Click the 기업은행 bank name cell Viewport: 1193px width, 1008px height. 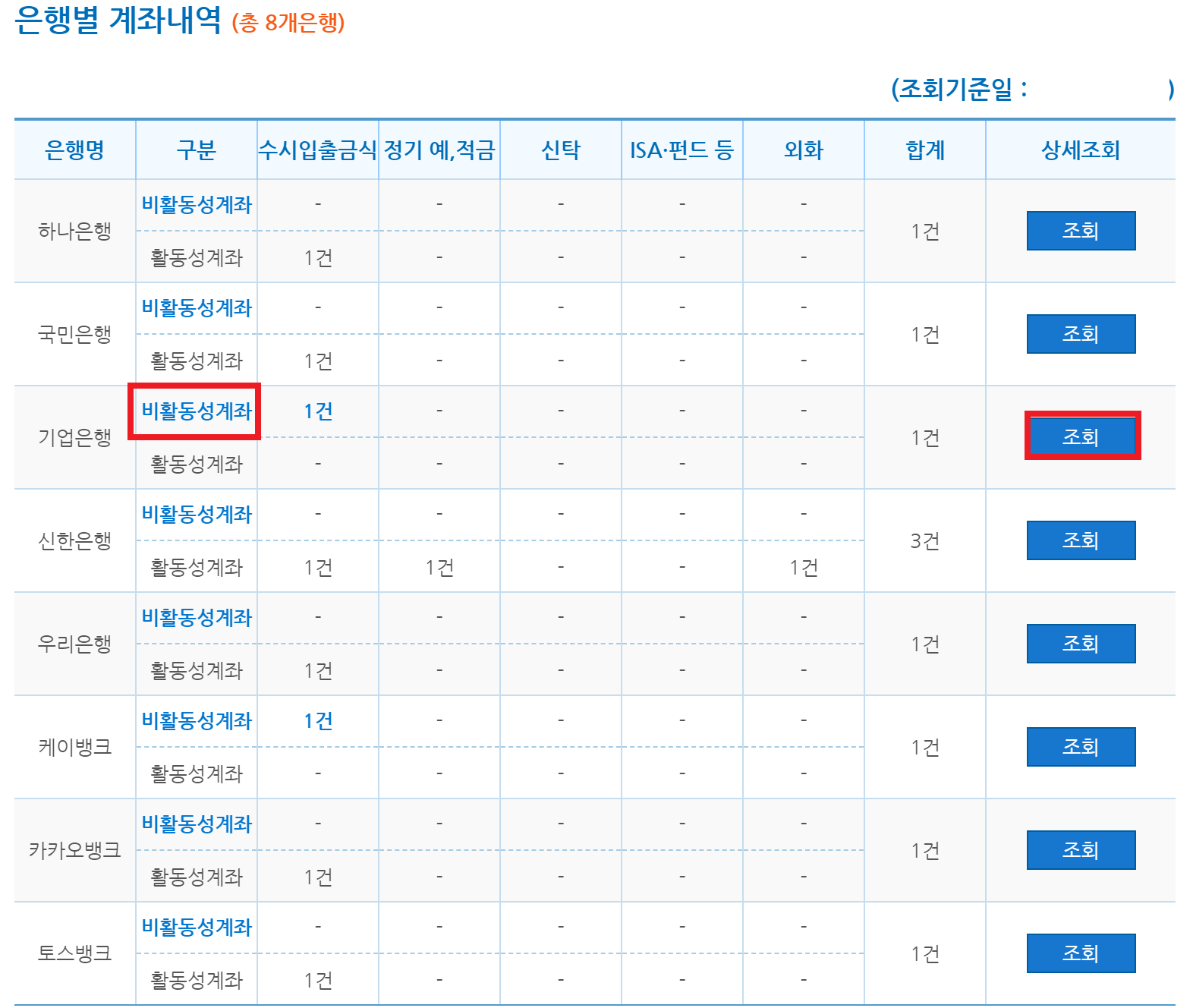pyautogui.click(x=75, y=437)
